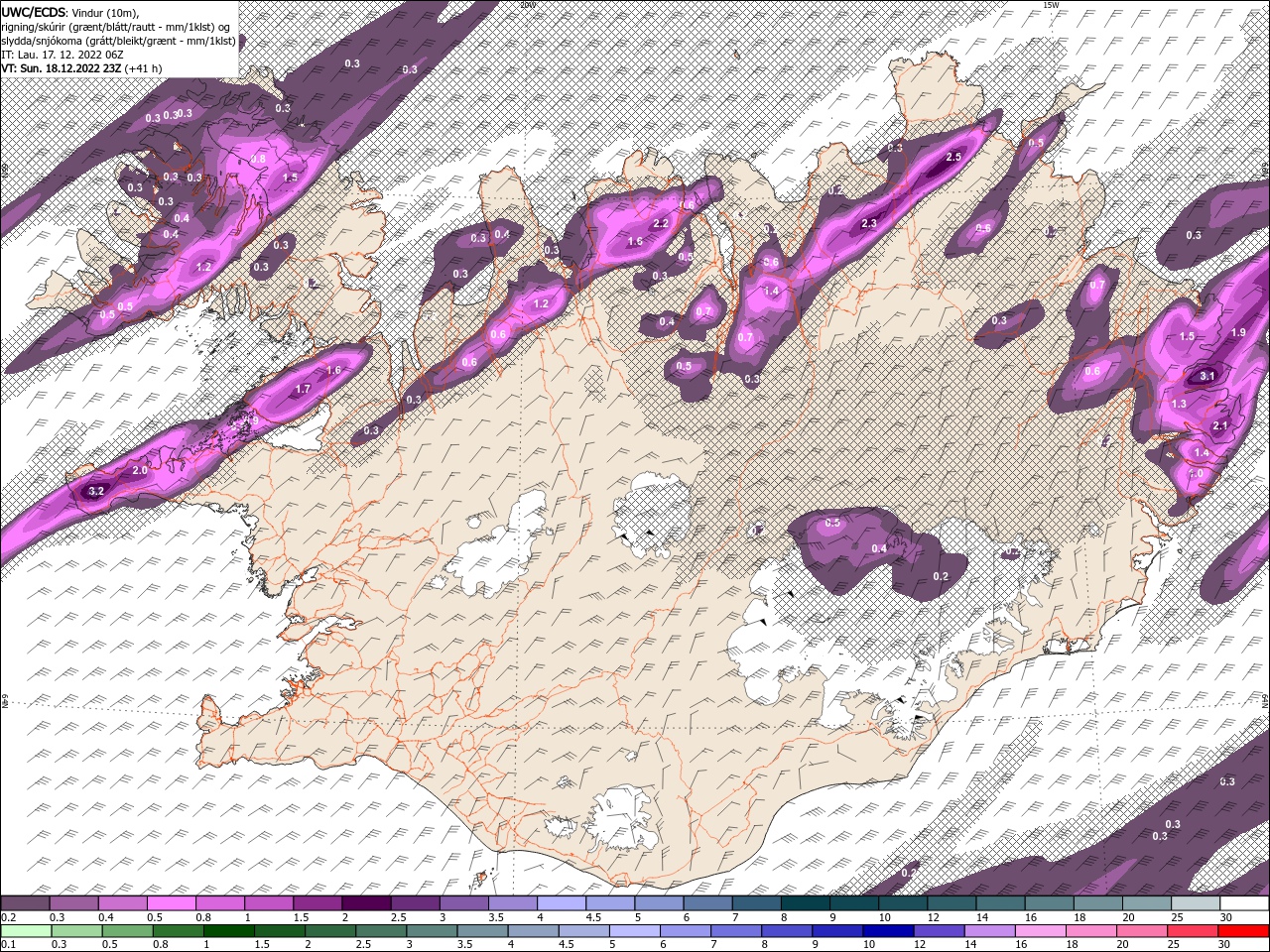Click the 0.1 label of the green rain scale
Screen dimensions: 1270x952
point(8,945)
